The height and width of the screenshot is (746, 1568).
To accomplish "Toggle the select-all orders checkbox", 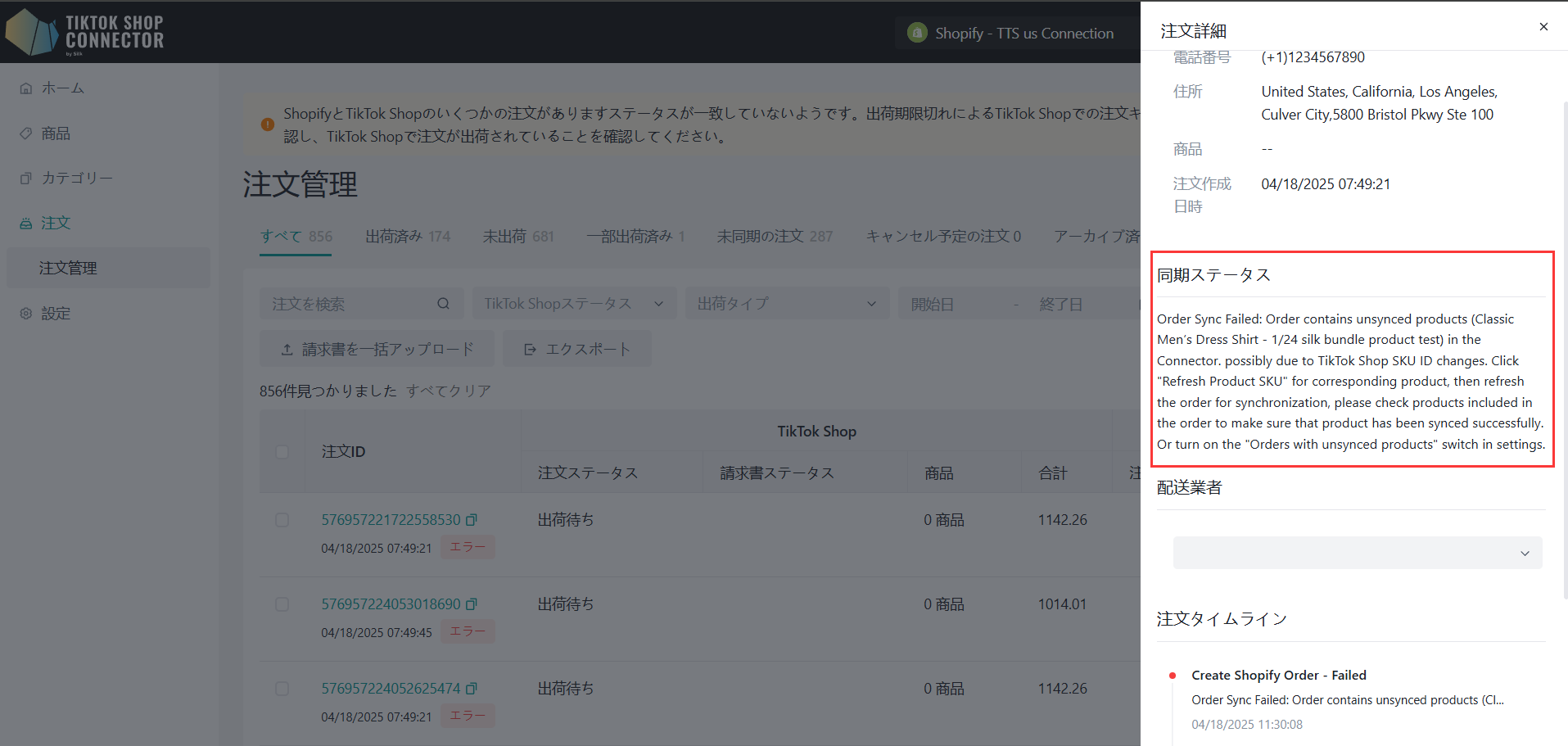I will (282, 452).
